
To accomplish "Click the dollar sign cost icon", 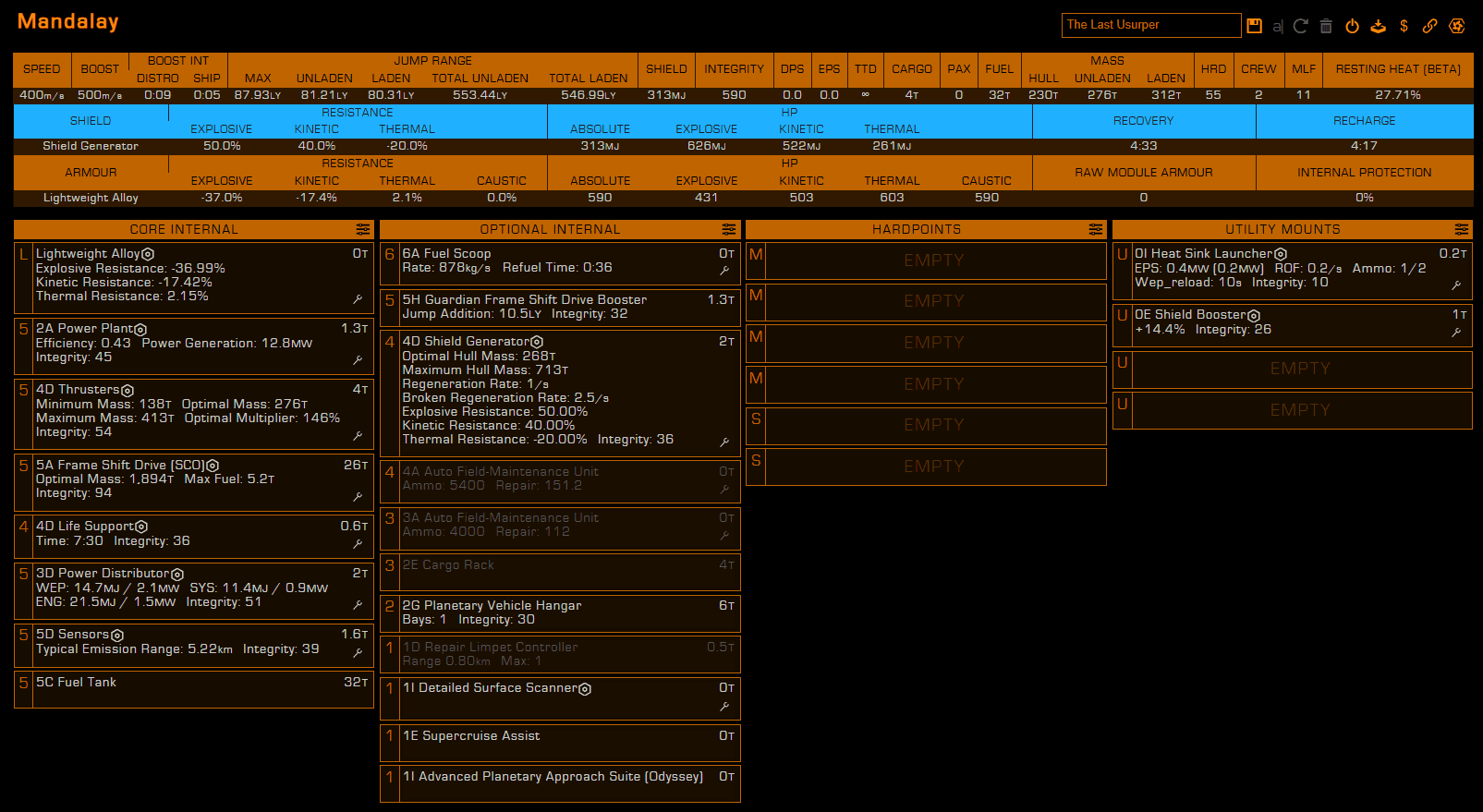I will point(1404,26).
